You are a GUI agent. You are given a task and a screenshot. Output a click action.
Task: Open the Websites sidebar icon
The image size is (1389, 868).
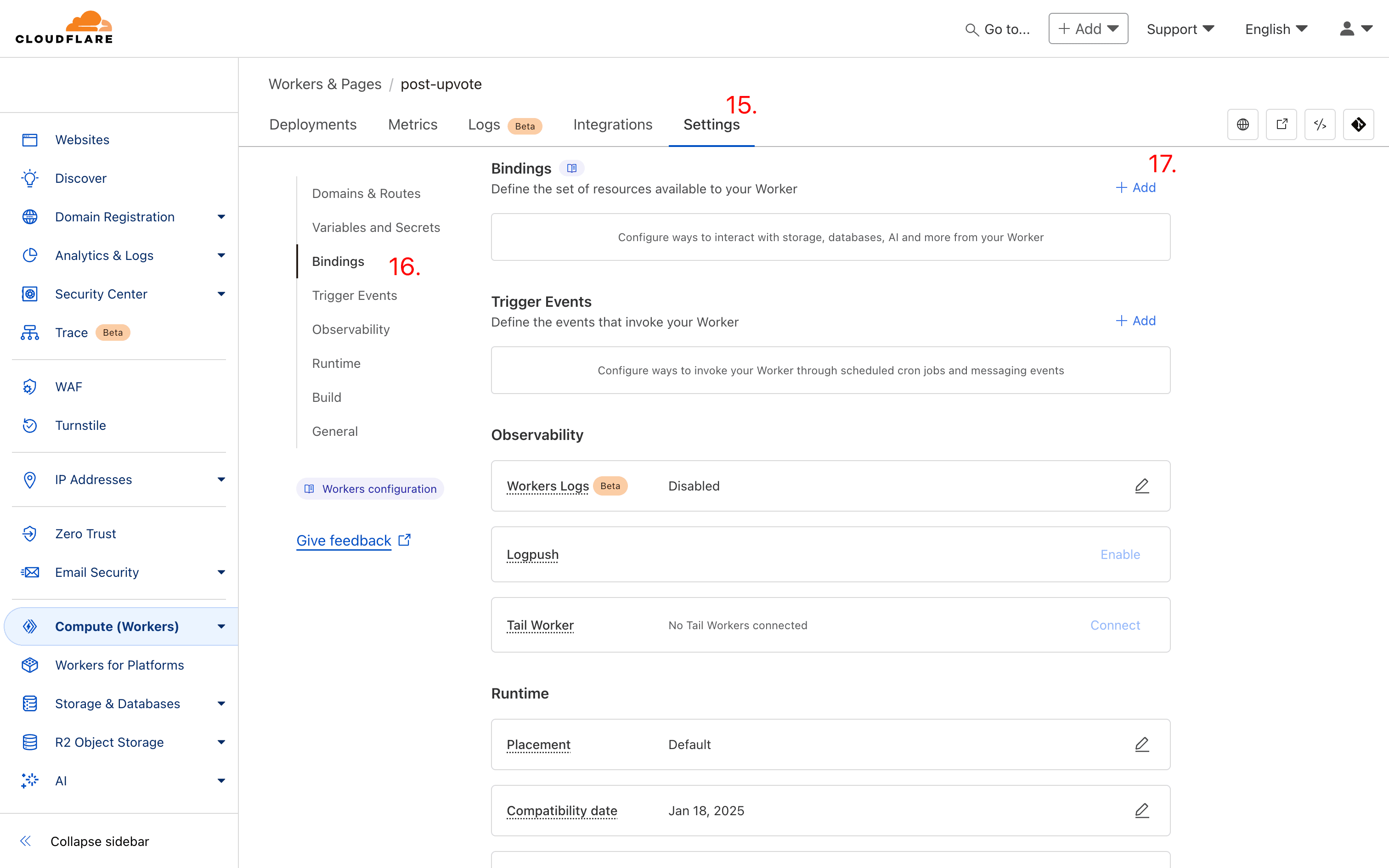coord(30,140)
